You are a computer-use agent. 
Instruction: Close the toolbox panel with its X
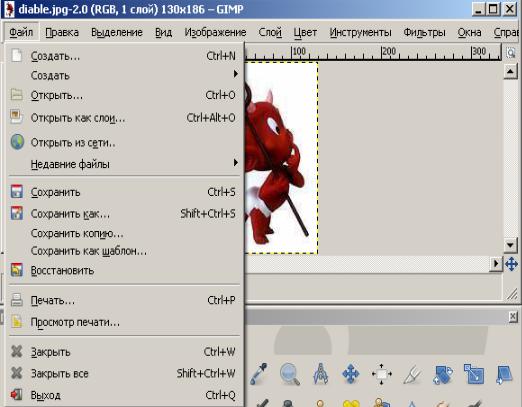pyautogui.click(x=513, y=316)
